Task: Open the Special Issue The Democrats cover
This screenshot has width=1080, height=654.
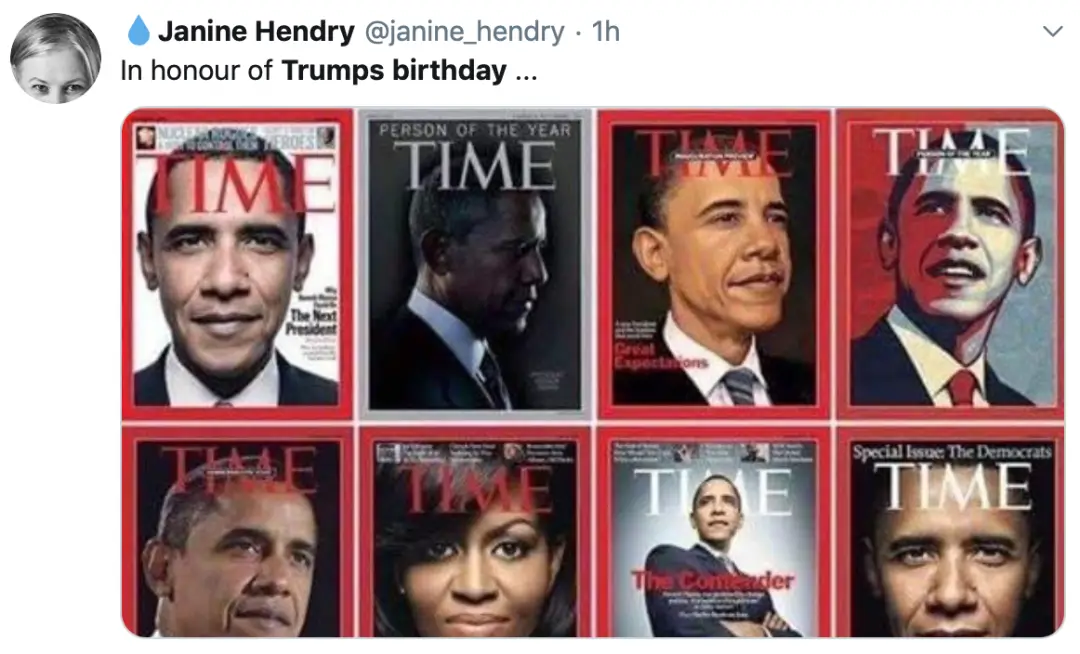Action: [x=951, y=531]
